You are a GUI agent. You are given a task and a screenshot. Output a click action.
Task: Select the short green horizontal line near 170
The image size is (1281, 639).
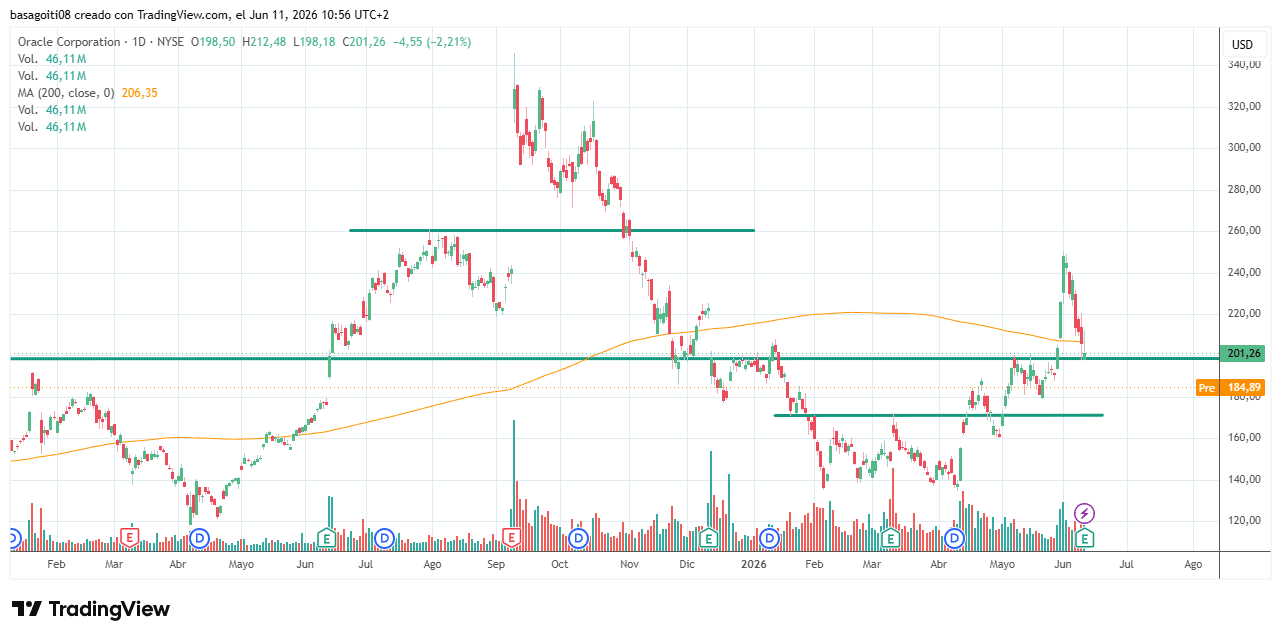(x=938, y=415)
